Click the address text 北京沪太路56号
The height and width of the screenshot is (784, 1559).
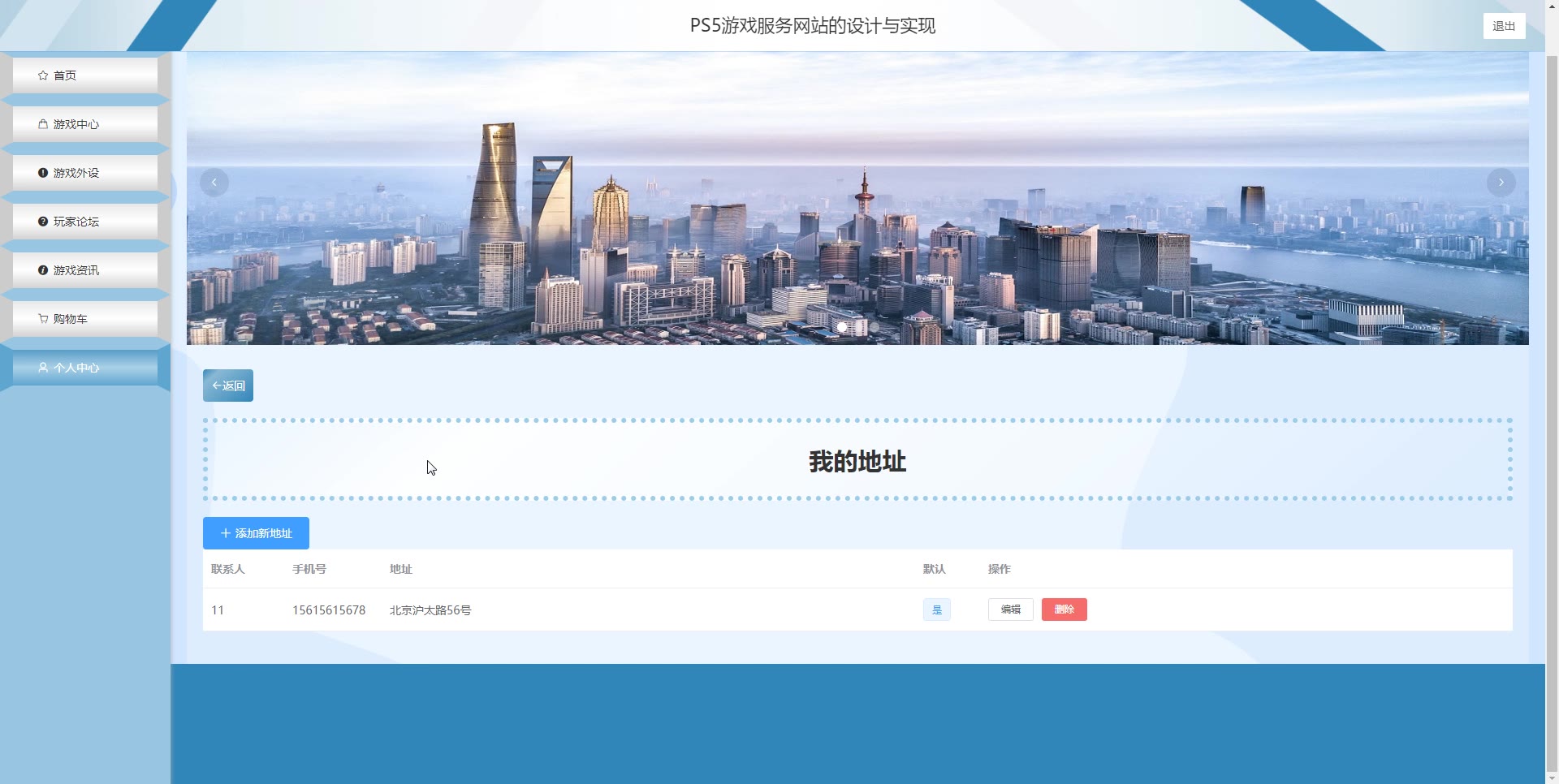(x=430, y=610)
